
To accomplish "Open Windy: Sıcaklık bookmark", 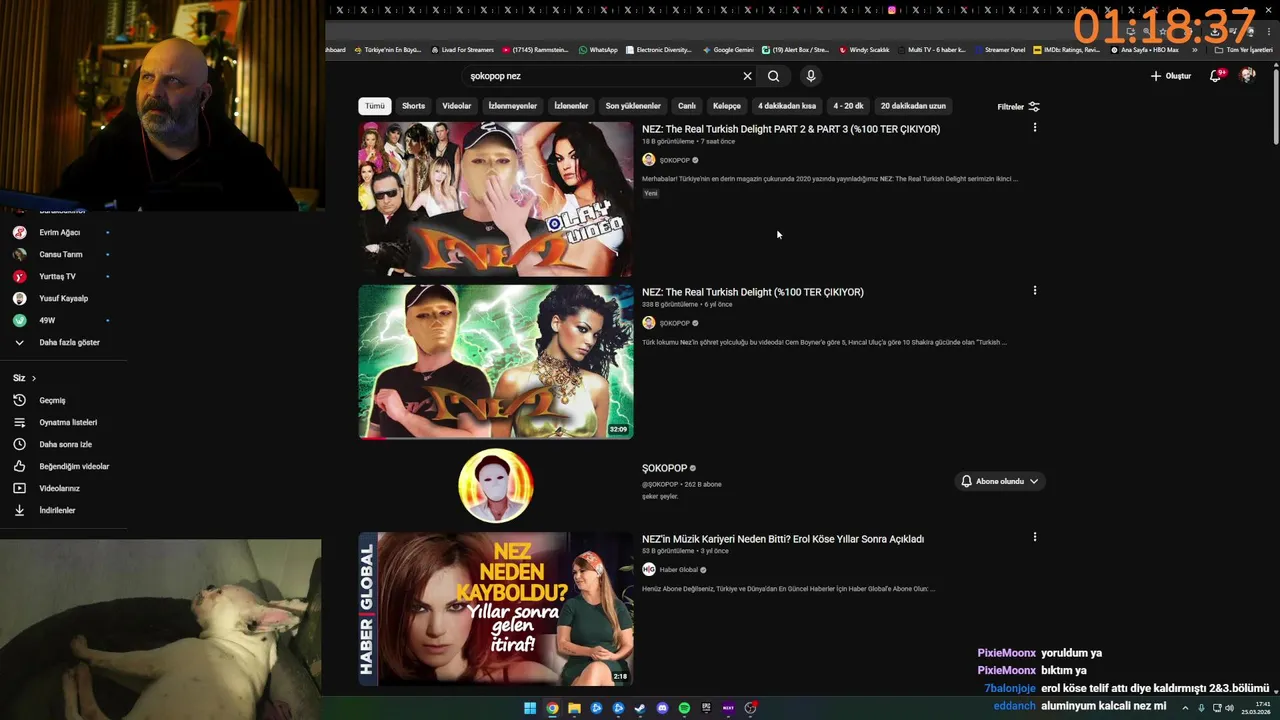I will click(x=865, y=50).
